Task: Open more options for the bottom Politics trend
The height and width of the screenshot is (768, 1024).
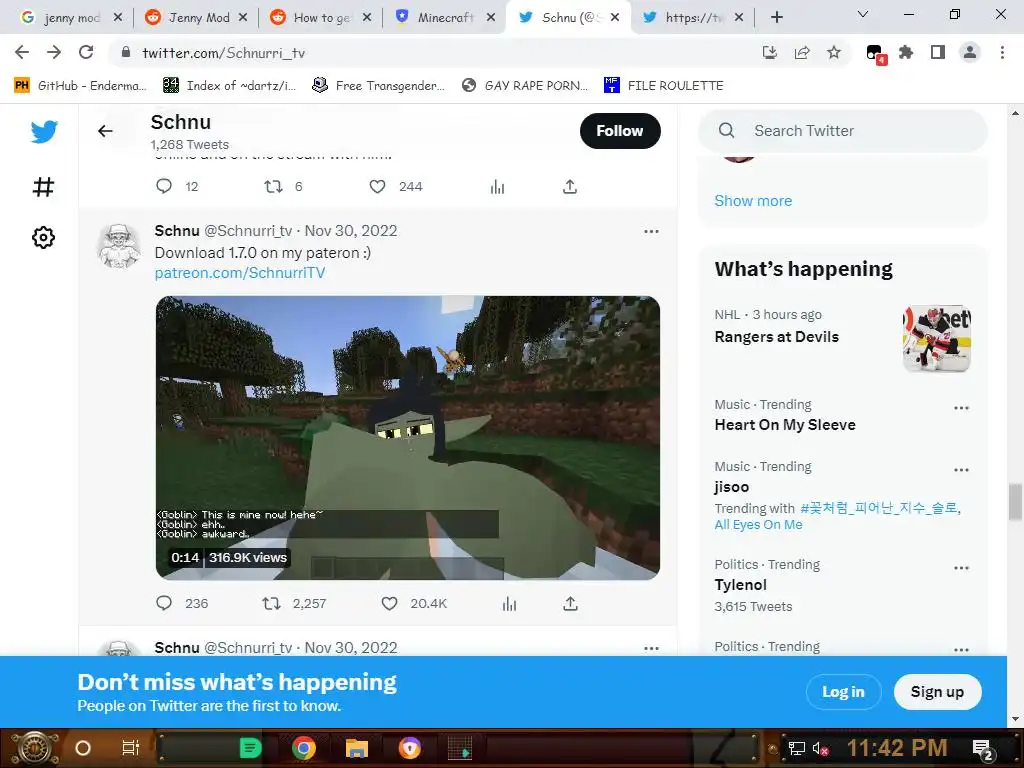Action: pyautogui.click(x=961, y=650)
